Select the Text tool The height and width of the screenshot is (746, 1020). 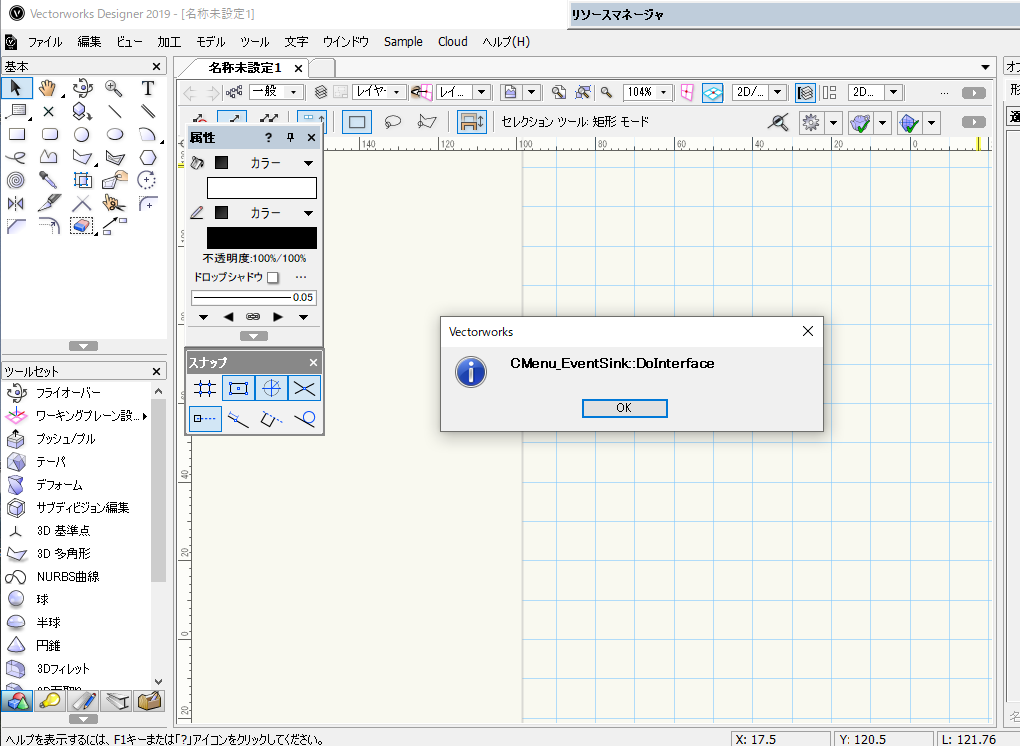[x=148, y=88]
